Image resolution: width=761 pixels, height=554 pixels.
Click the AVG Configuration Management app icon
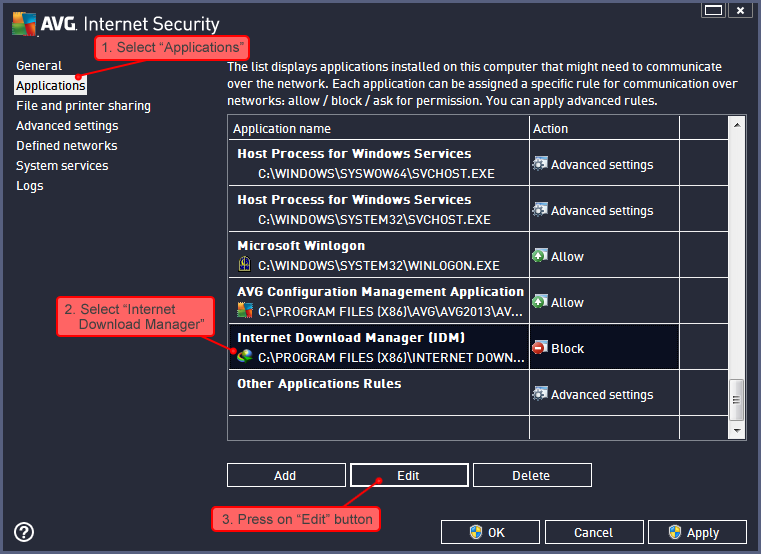(245, 310)
